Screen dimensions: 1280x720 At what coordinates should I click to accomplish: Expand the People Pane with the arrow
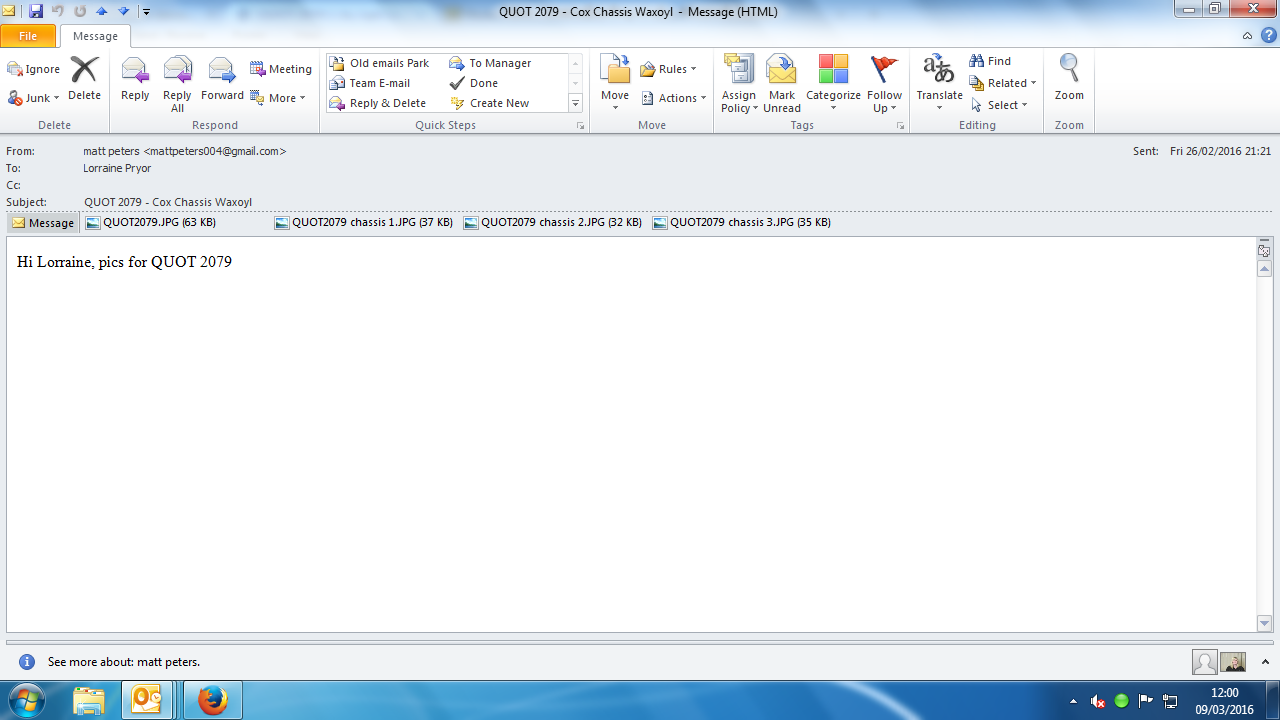1264,662
